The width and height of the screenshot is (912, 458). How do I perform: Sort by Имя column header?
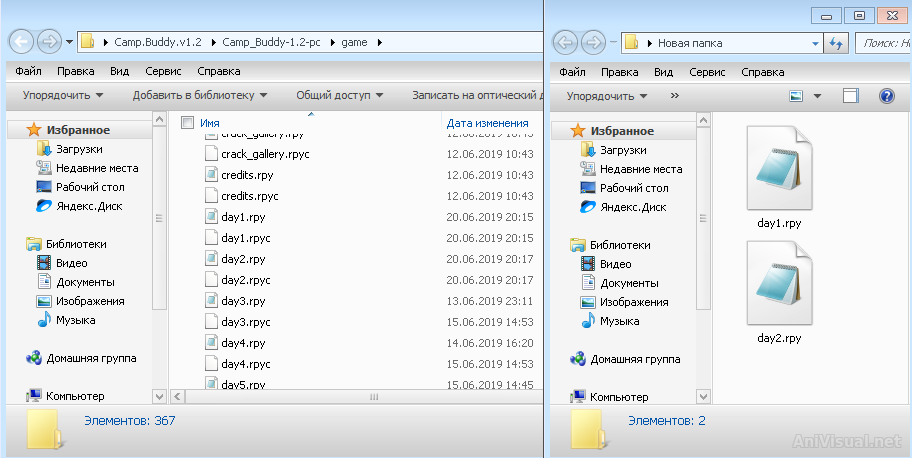point(210,123)
